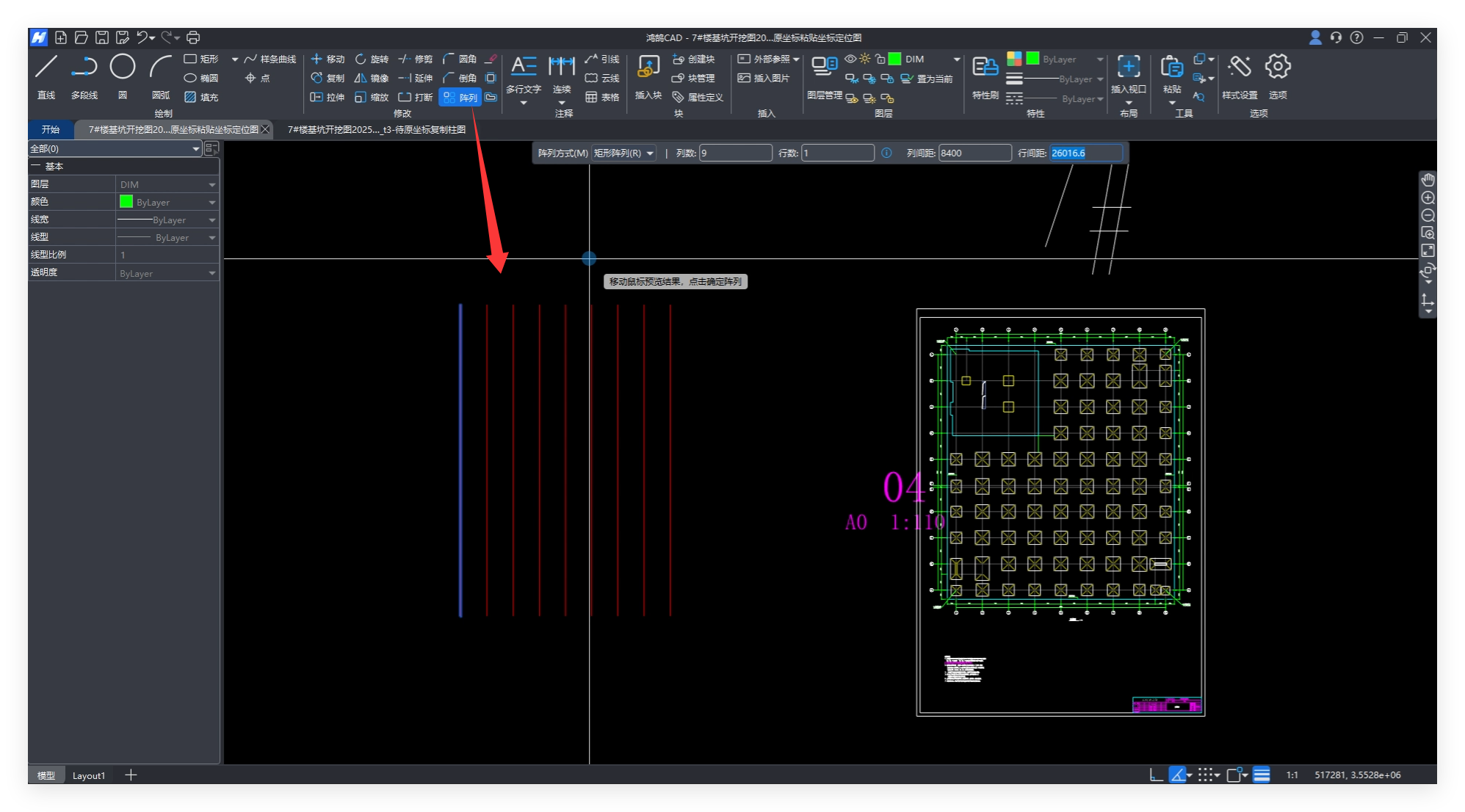Viewport: 1465px width, 812px height.
Task: Click the 镜像 mirror button
Action: point(372,78)
